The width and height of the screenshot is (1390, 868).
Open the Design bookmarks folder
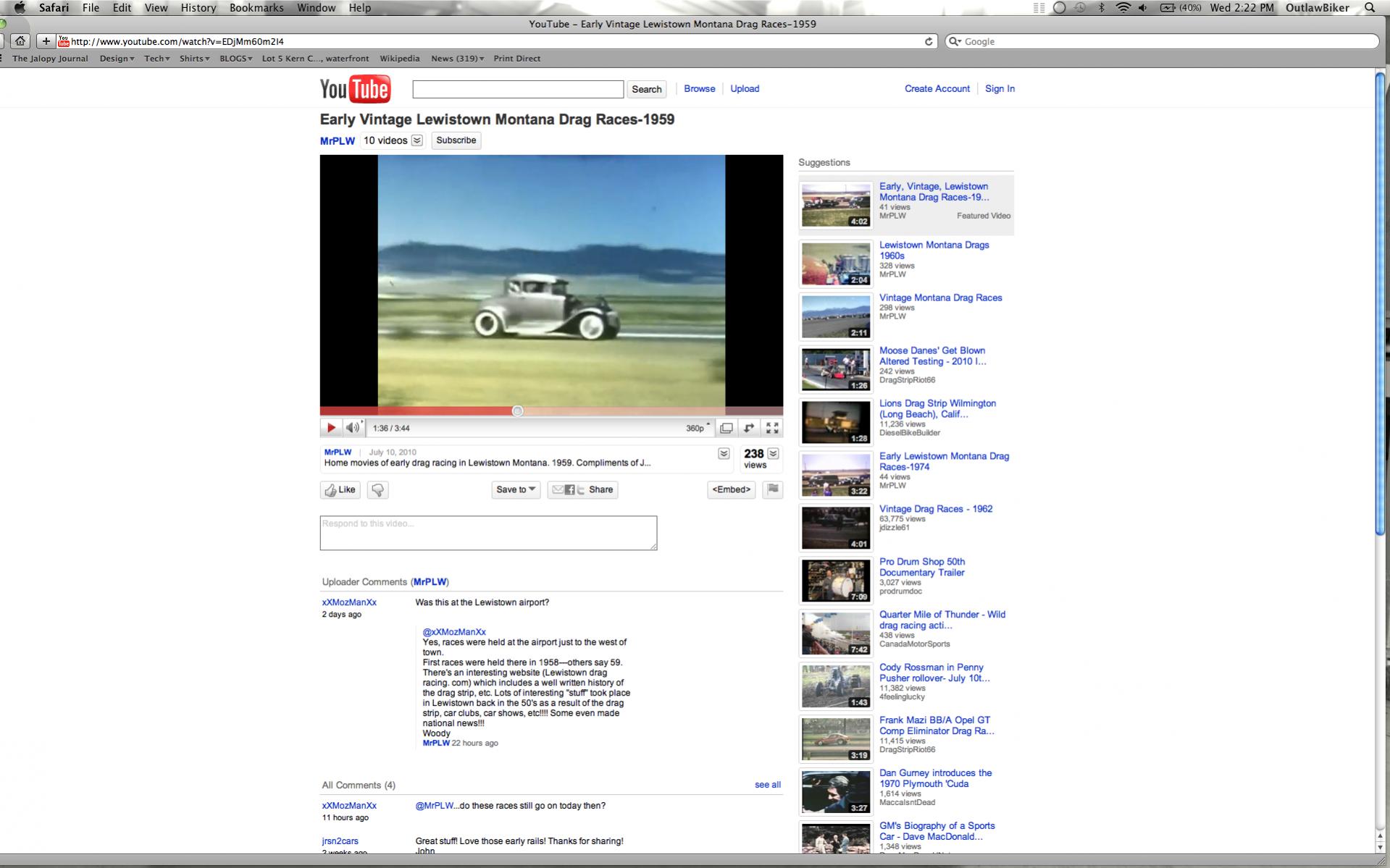(x=117, y=59)
